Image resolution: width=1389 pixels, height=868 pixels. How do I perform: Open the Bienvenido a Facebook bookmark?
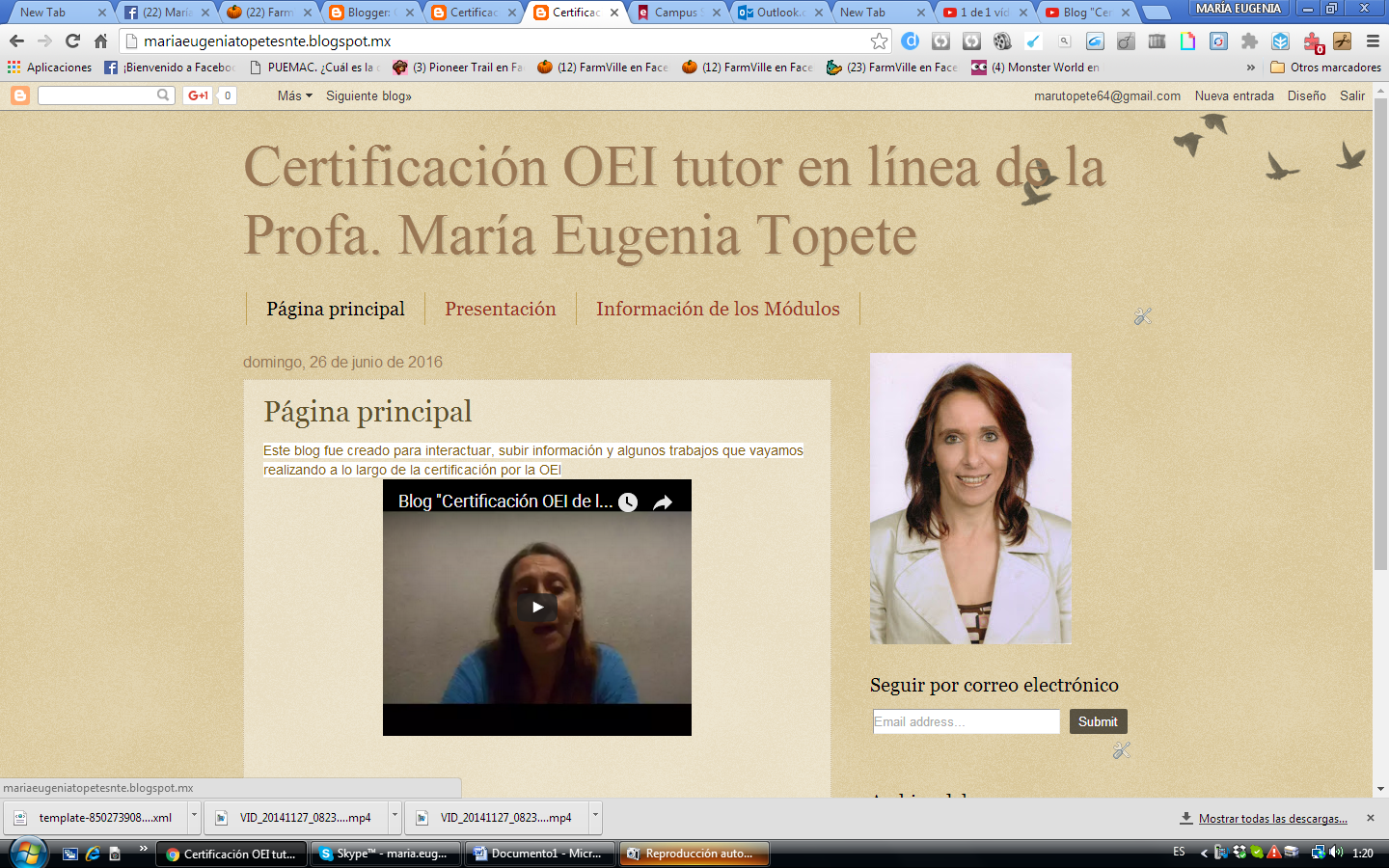170,67
